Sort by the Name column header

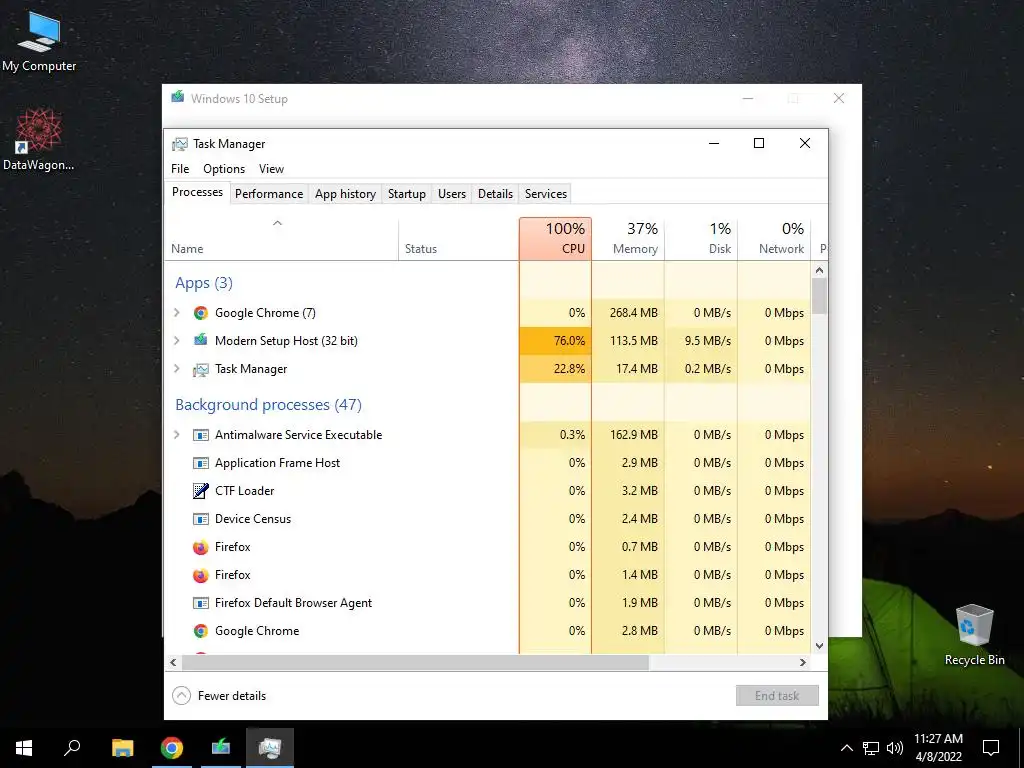(281, 239)
